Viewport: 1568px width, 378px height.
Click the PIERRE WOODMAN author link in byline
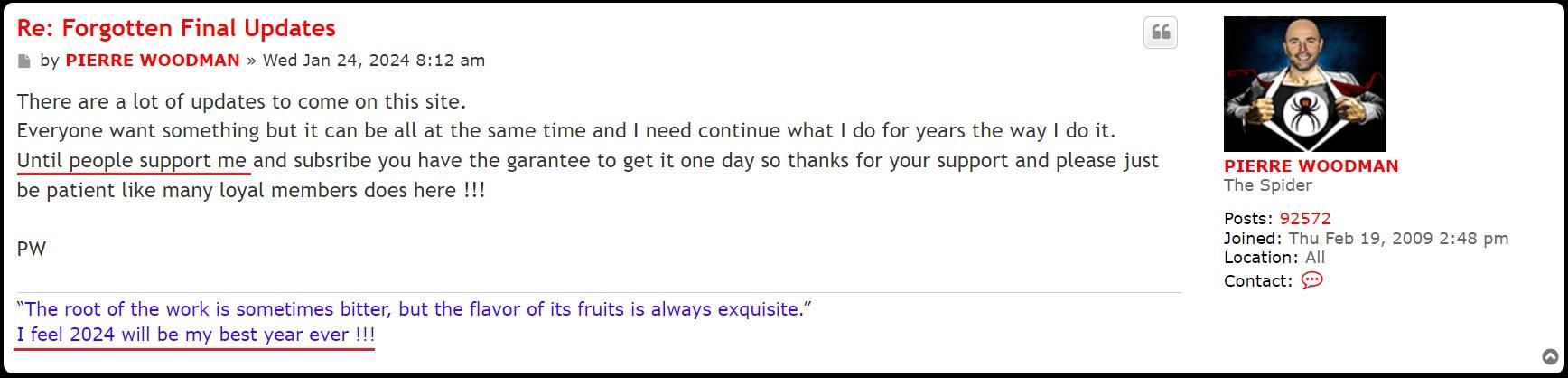[153, 61]
